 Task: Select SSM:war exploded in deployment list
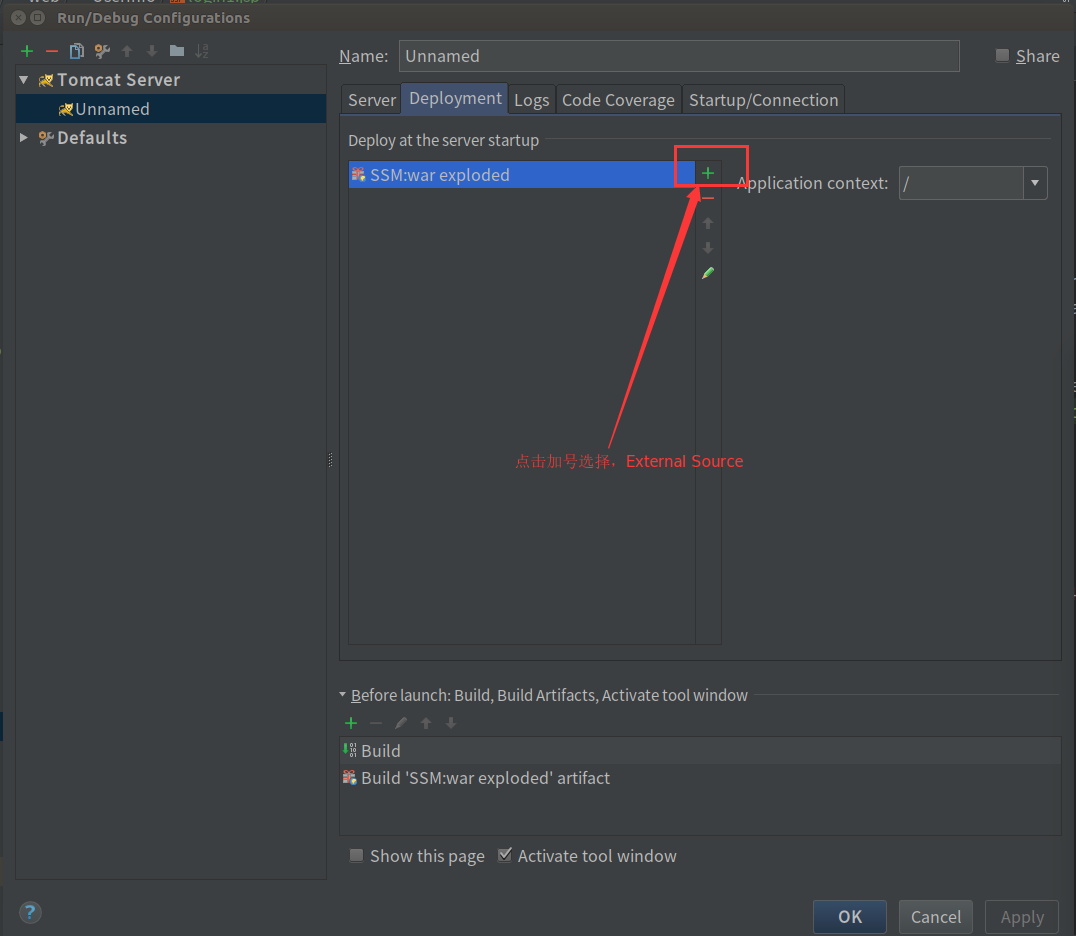[x=522, y=174]
